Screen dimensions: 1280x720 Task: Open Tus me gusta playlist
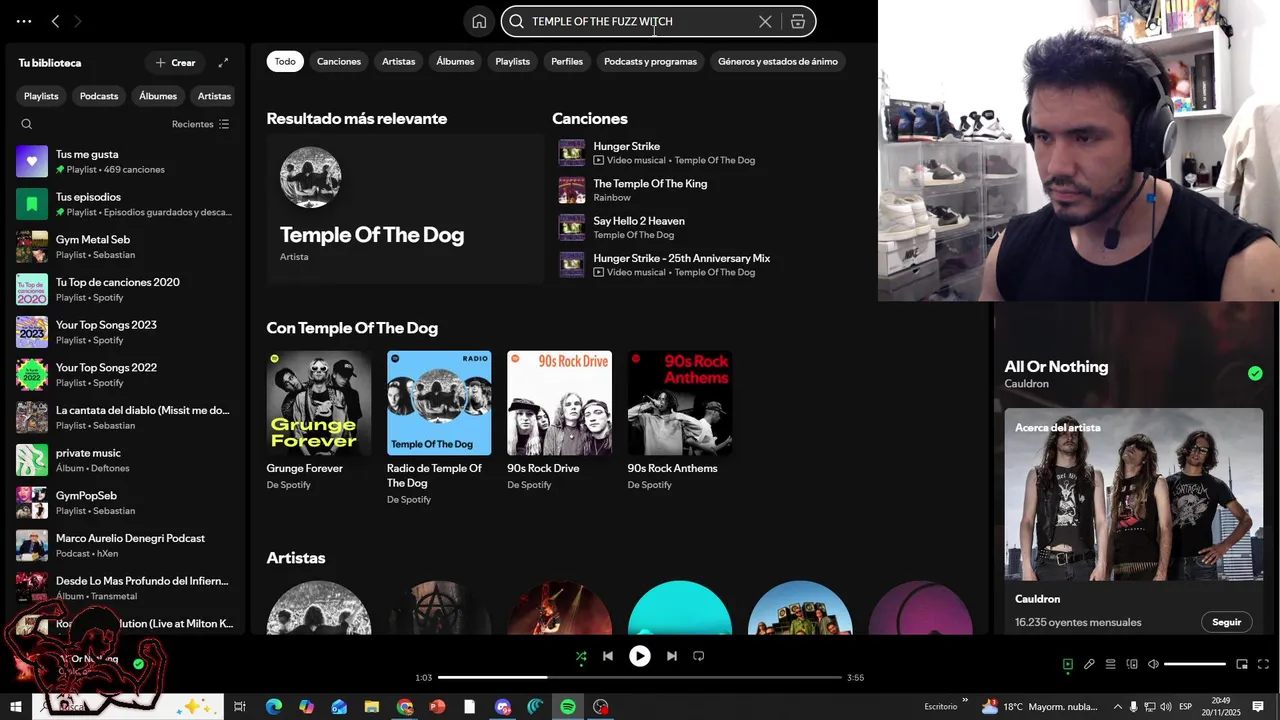click(x=124, y=161)
